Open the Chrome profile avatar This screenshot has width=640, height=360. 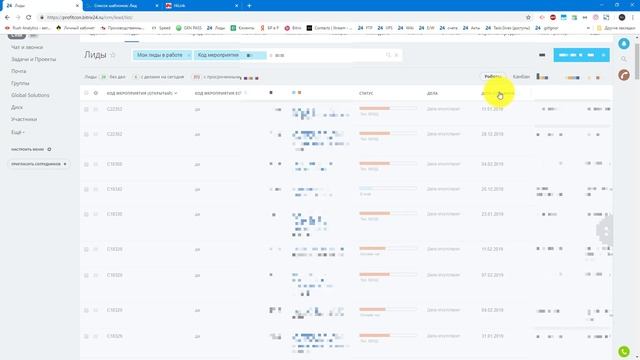pyautogui.click(x=622, y=18)
